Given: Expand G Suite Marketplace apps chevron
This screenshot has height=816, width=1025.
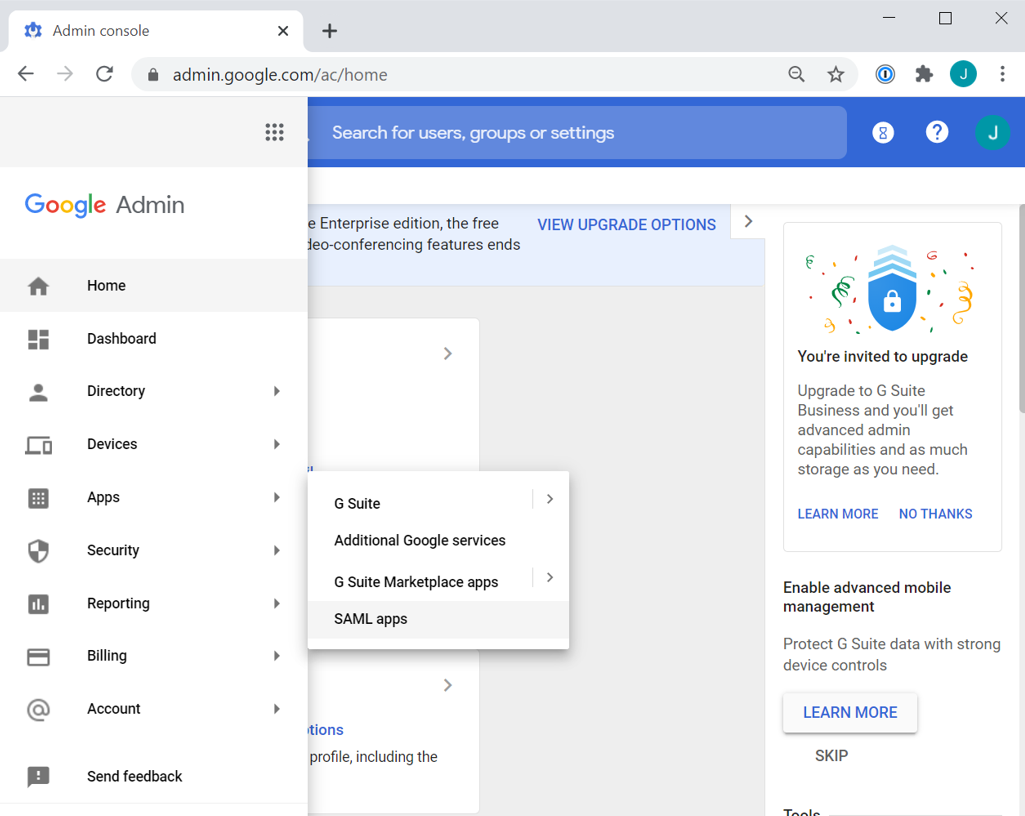Looking at the screenshot, I should (550, 578).
